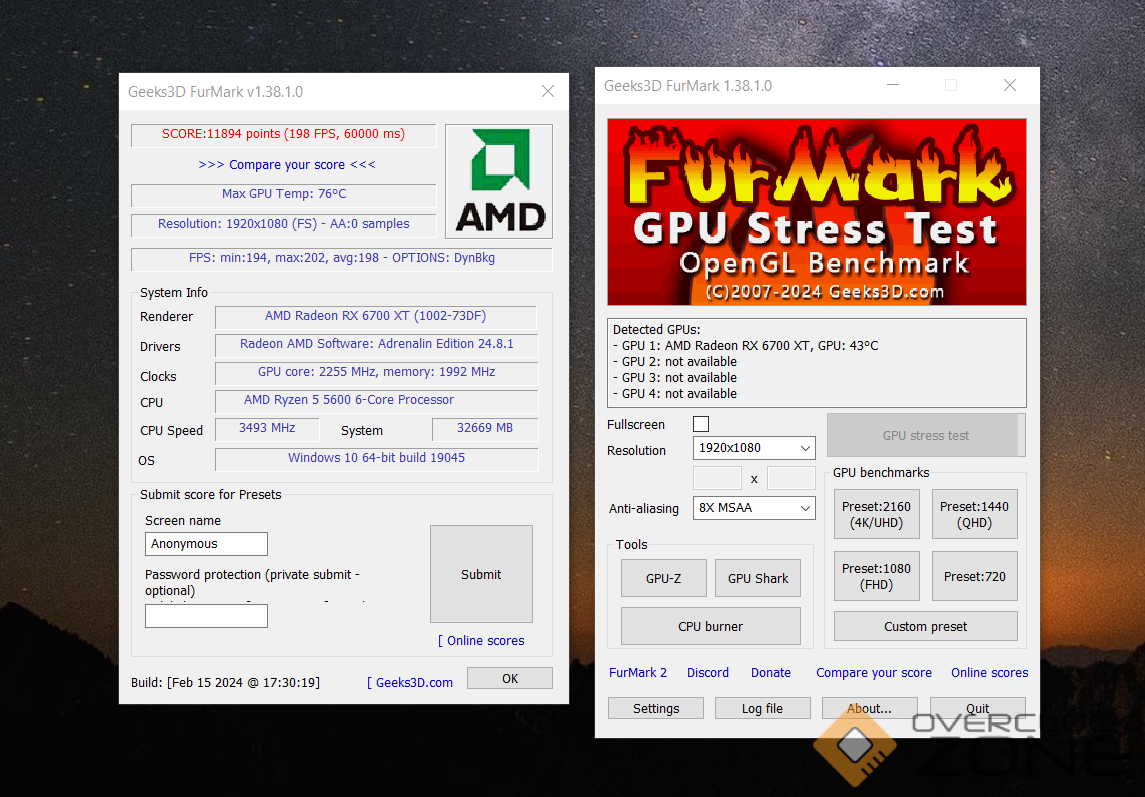Select the Build: [Feb 15 2024 @ 17:30:19] text
This screenshot has height=797, width=1145.
226,682
